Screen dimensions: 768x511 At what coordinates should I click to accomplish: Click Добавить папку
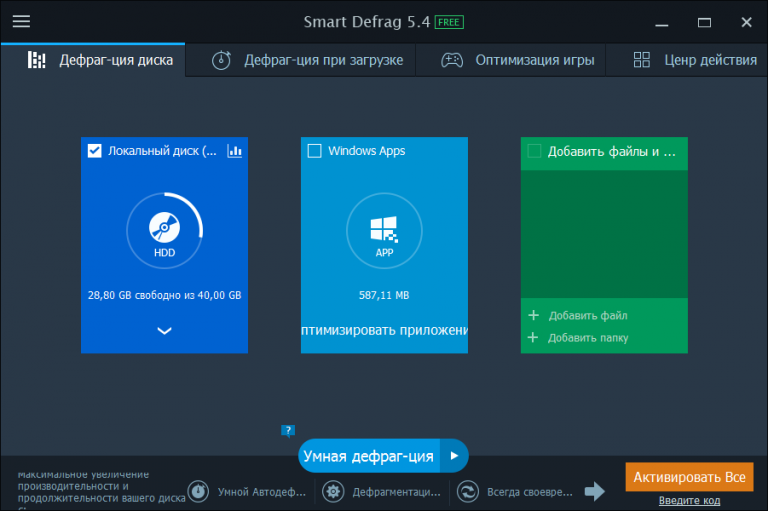point(588,338)
